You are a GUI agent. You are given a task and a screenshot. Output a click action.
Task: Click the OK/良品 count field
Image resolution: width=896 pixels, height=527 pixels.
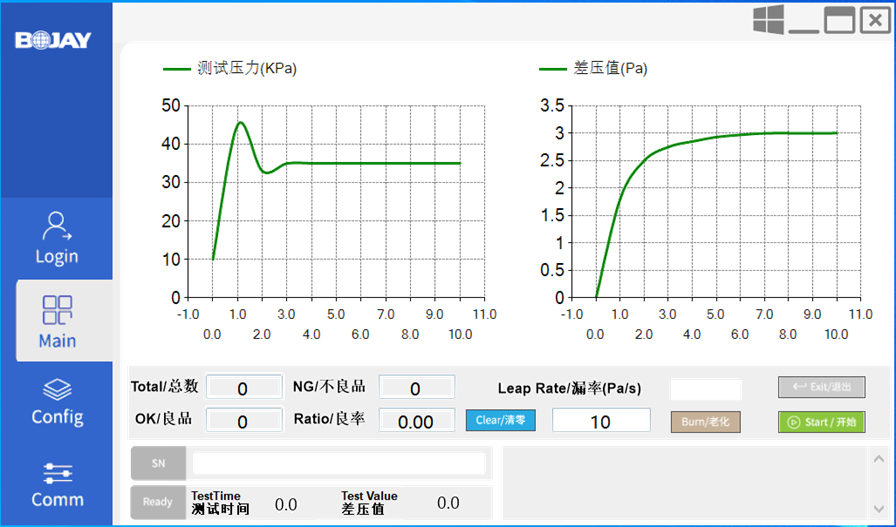(x=243, y=422)
